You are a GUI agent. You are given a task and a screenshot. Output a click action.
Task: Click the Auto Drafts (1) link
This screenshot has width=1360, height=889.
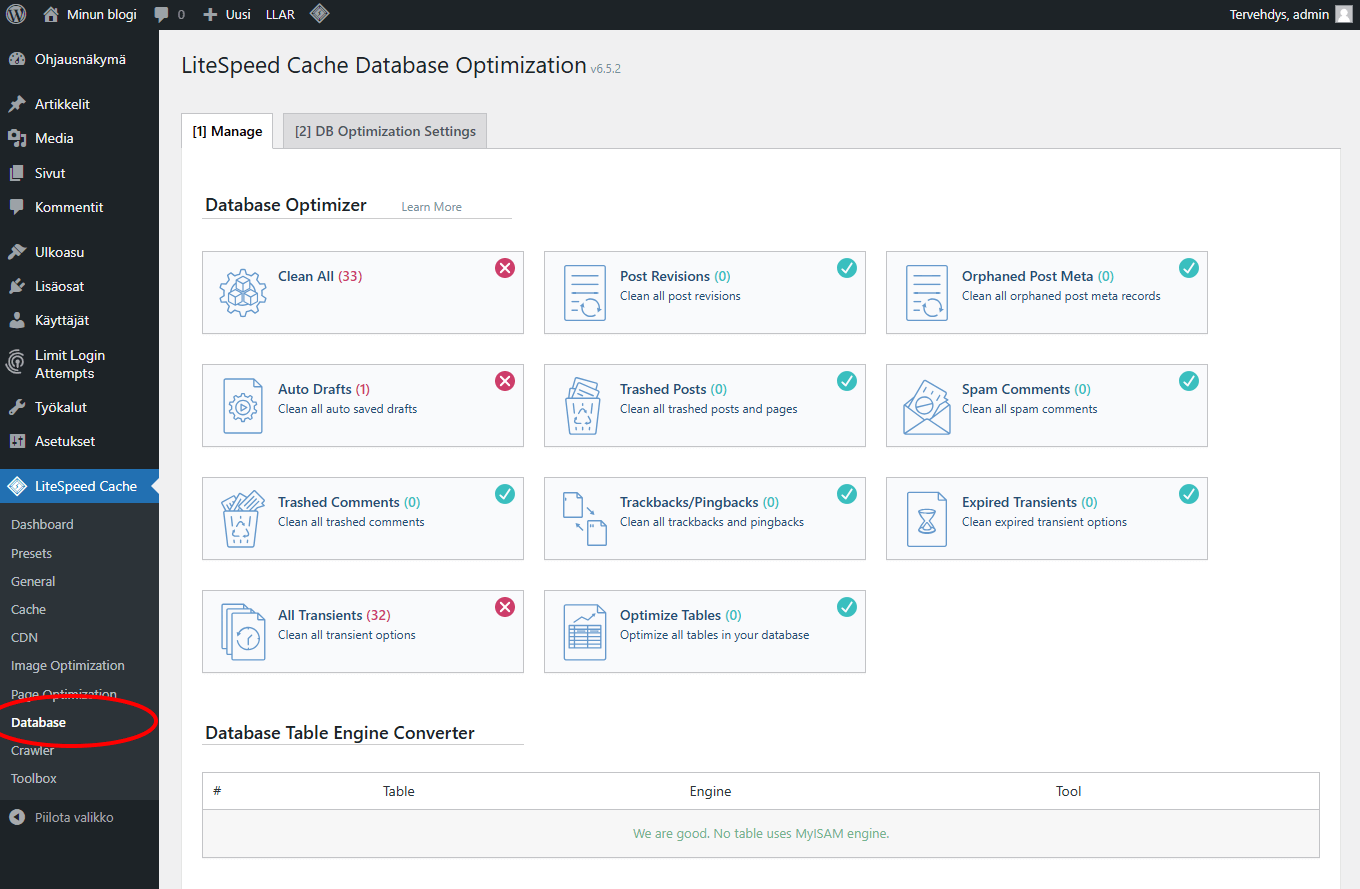tap(324, 389)
